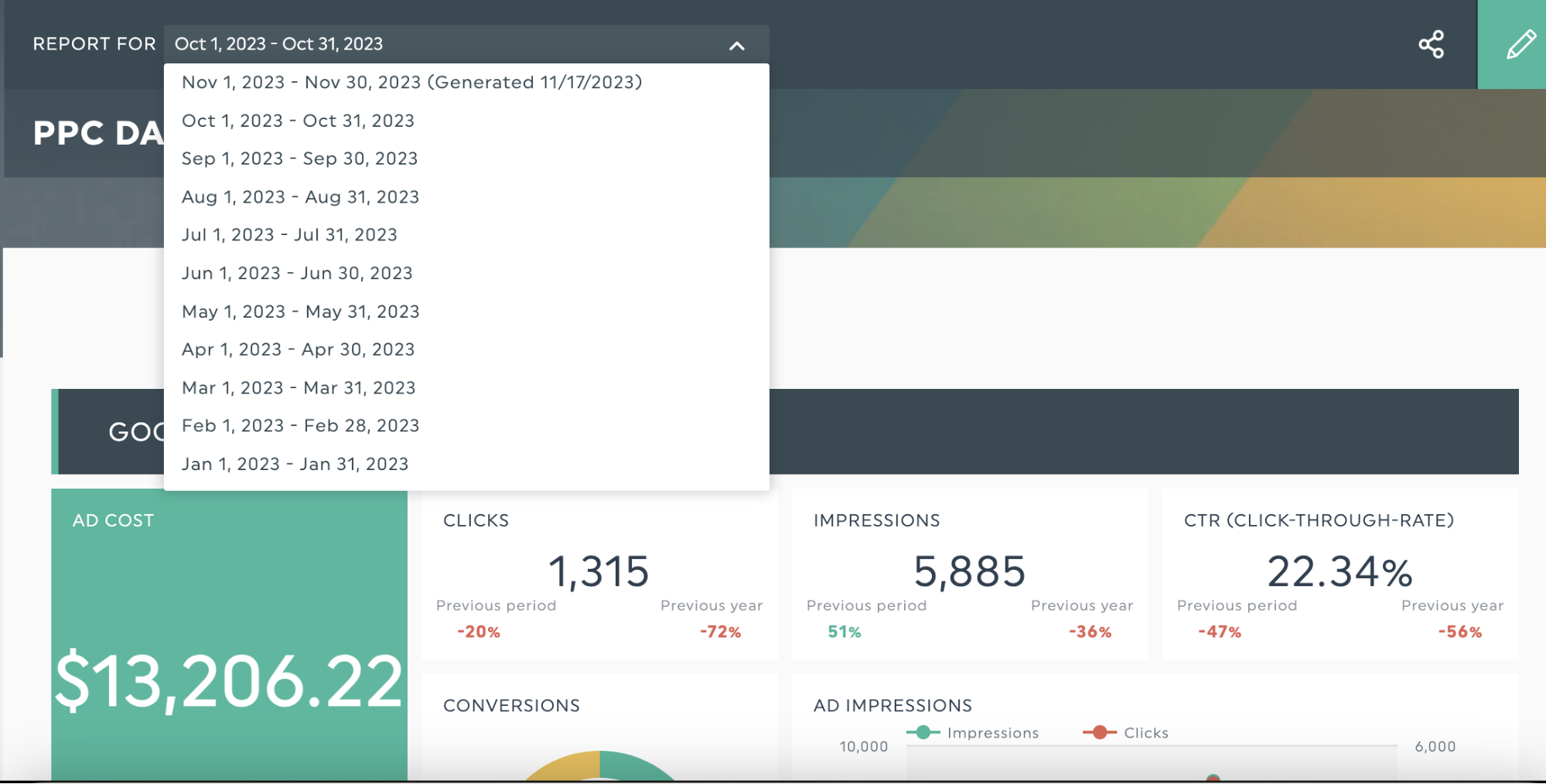Screen dimensions: 1546x784
Task: Click the CLICKS widget title
Action: [476, 520]
